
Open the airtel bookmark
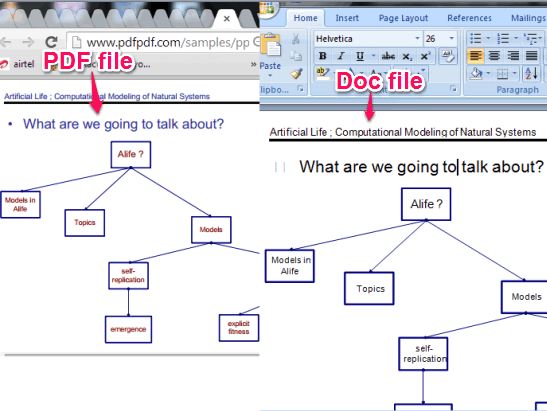pyautogui.click(x=17, y=64)
